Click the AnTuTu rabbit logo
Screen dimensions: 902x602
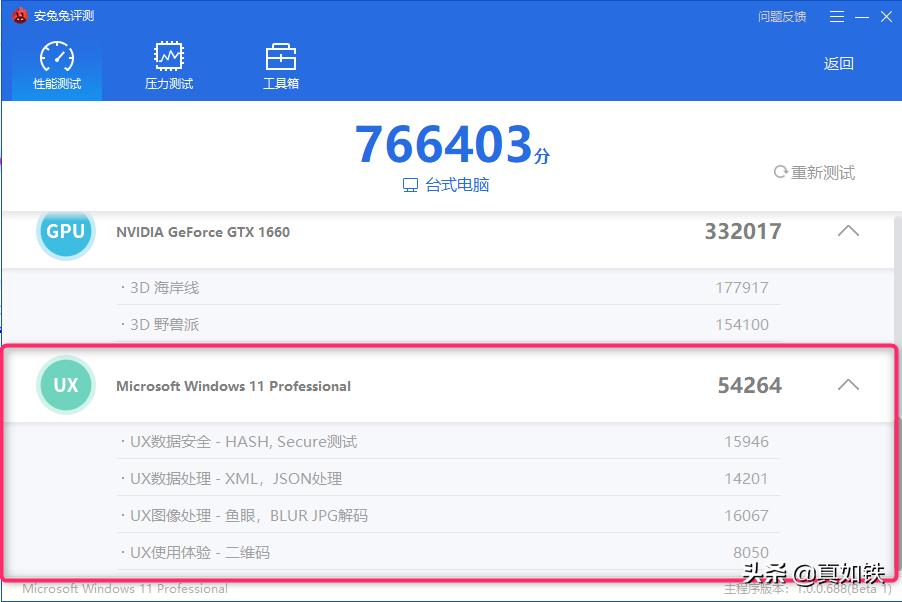18,15
